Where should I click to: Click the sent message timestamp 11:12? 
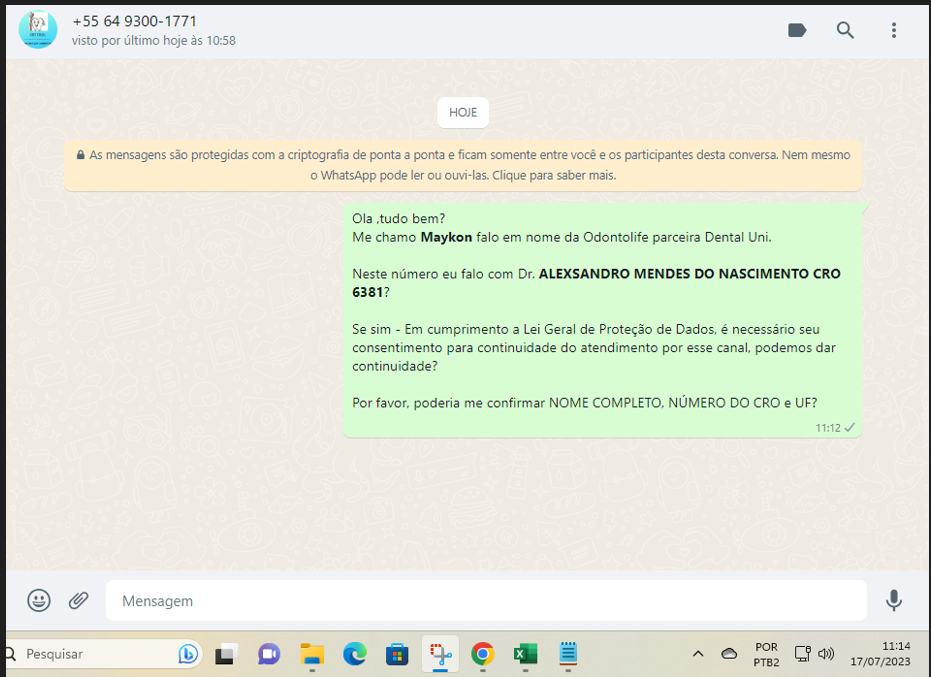coord(828,428)
